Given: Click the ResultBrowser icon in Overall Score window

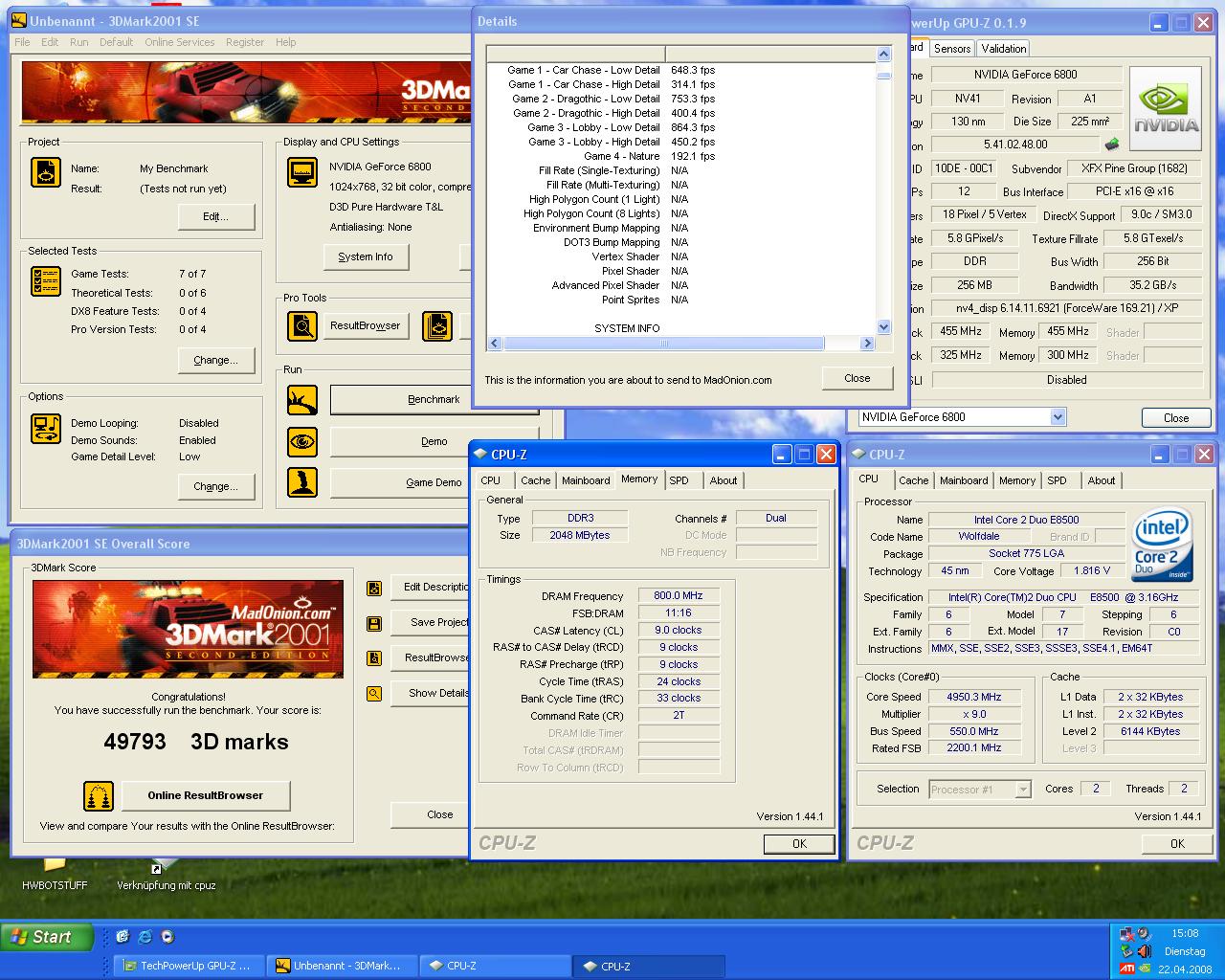Looking at the screenshot, I should [x=374, y=658].
